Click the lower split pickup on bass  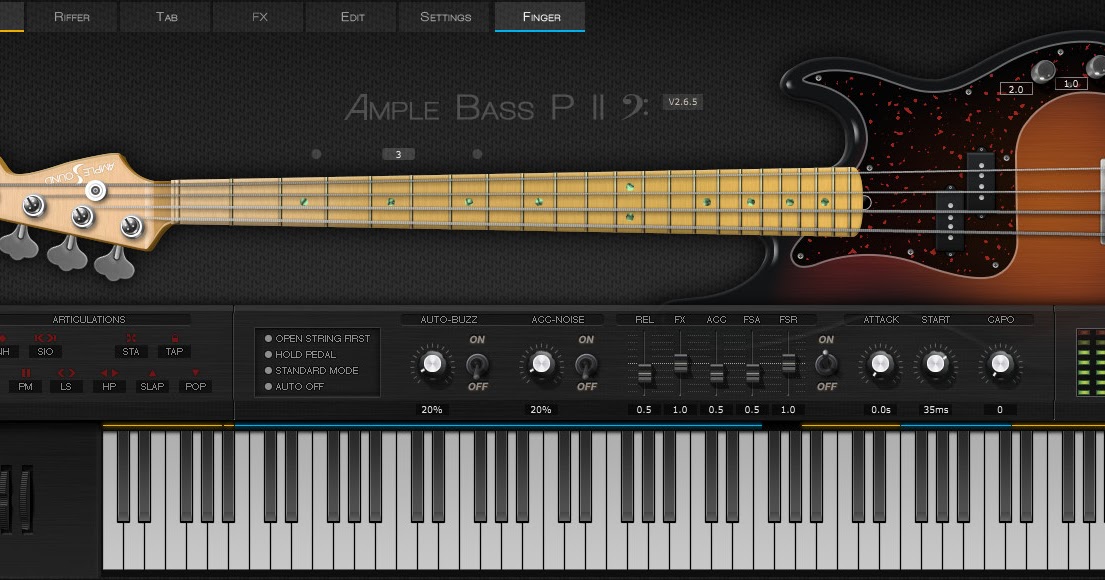pos(950,220)
